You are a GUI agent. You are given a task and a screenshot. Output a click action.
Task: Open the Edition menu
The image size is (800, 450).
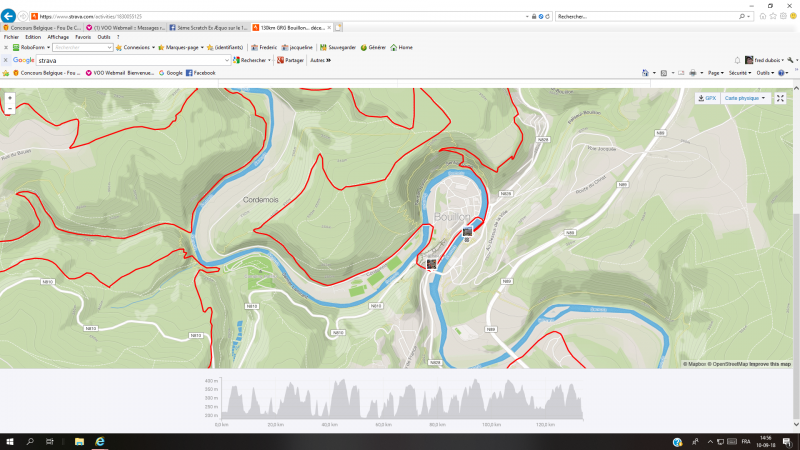point(33,37)
